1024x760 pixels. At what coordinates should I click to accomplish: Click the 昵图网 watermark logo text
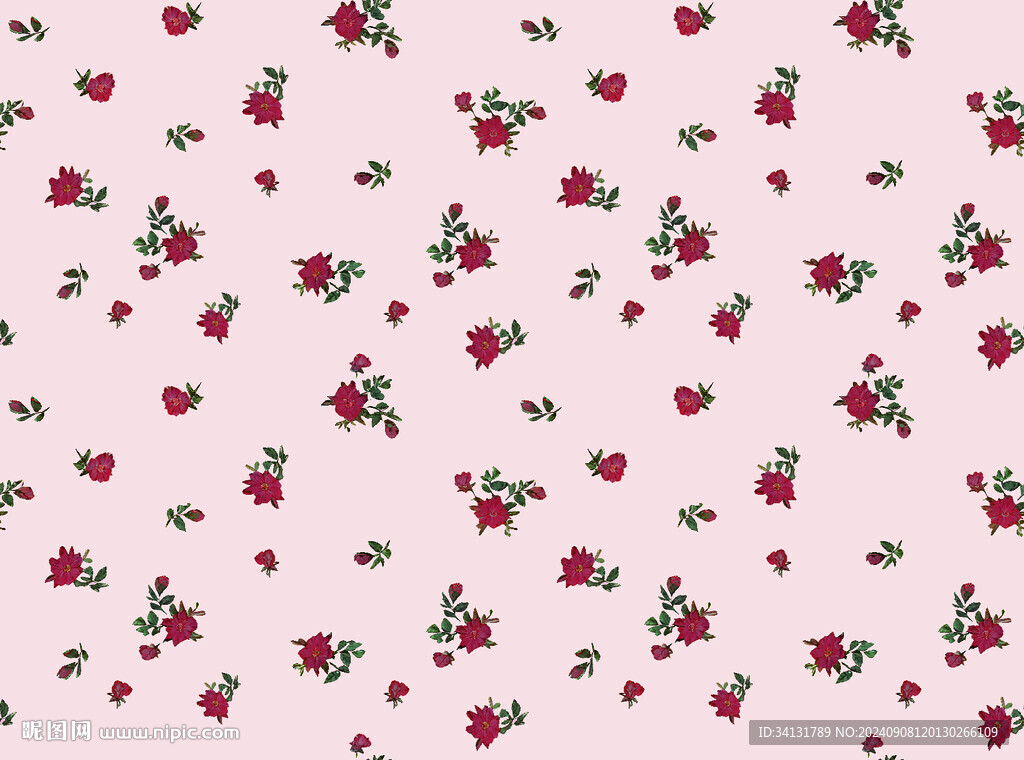coord(56,731)
